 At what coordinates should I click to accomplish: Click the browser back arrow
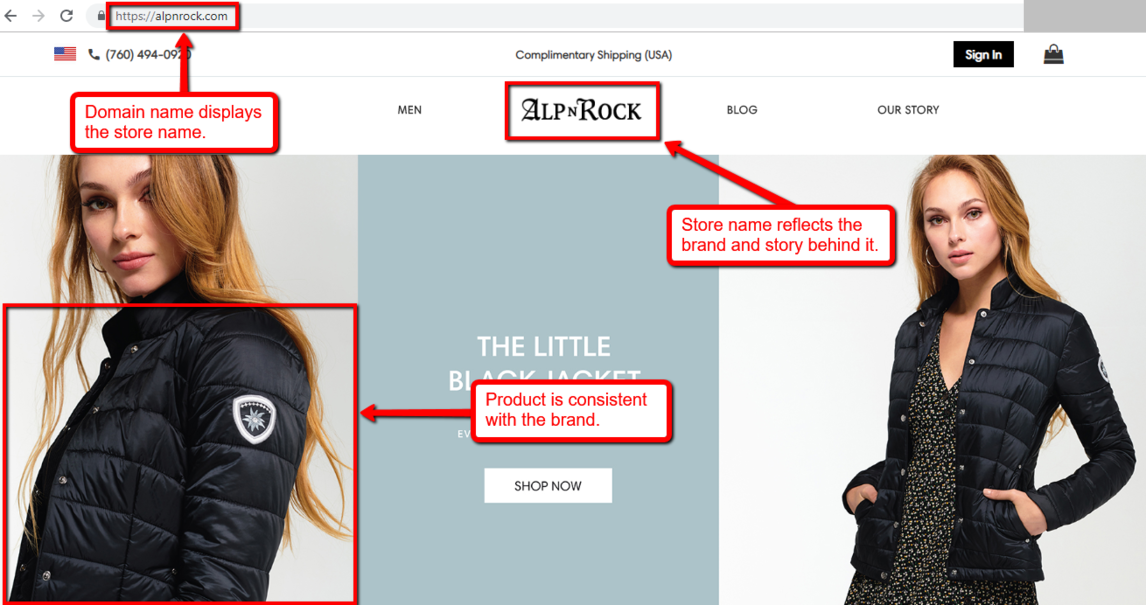tap(10, 15)
